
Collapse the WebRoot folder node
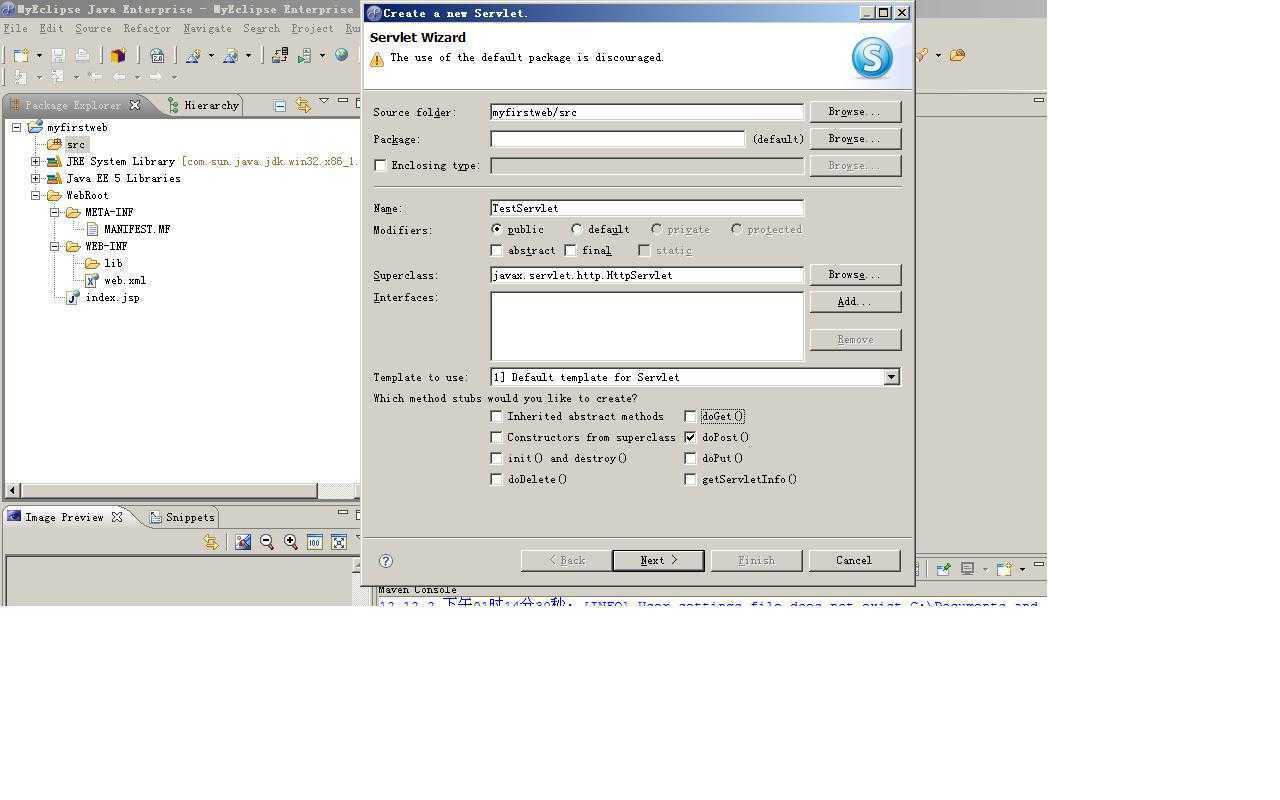coord(36,195)
